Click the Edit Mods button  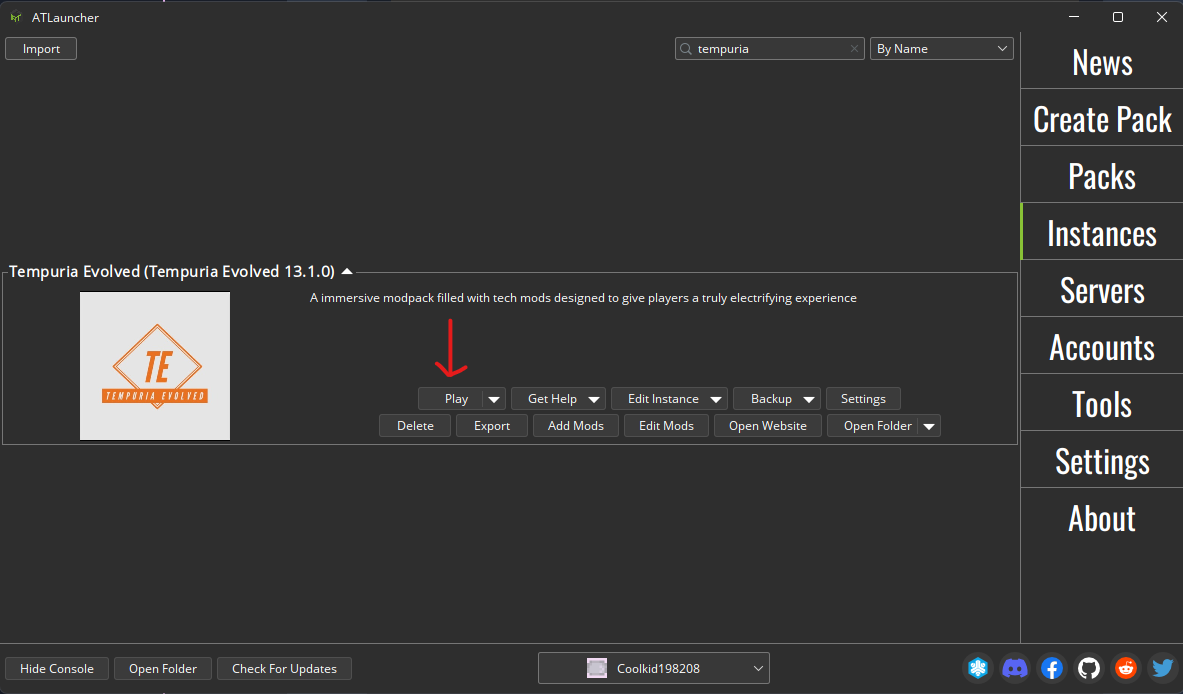coord(666,426)
